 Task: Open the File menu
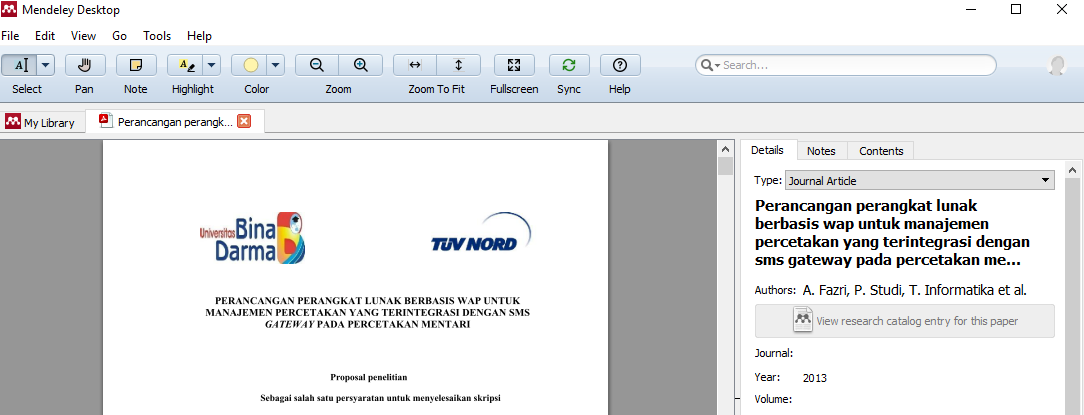point(10,36)
